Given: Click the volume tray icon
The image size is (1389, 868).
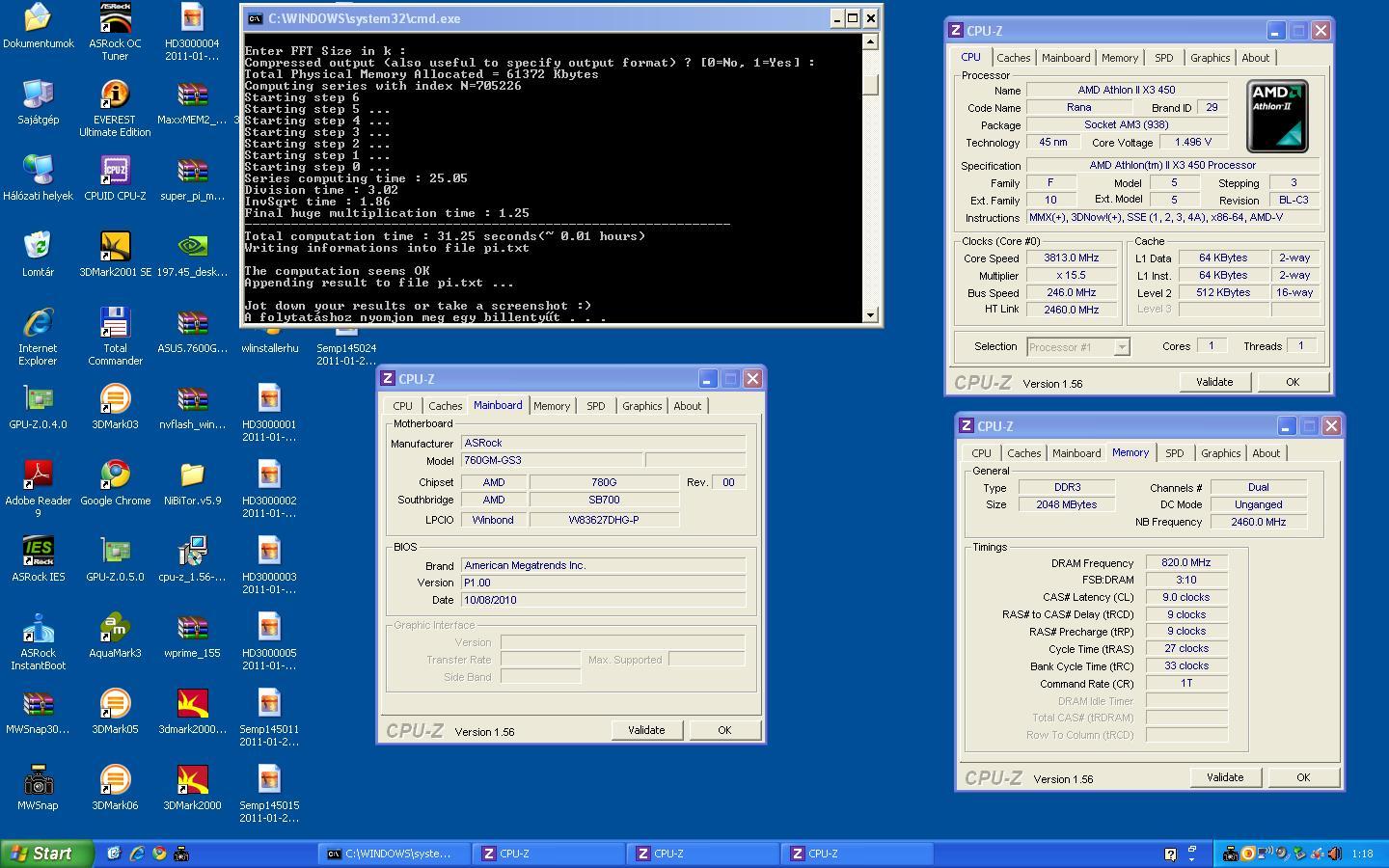Looking at the screenshot, I should pyautogui.click(x=1335, y=854).
